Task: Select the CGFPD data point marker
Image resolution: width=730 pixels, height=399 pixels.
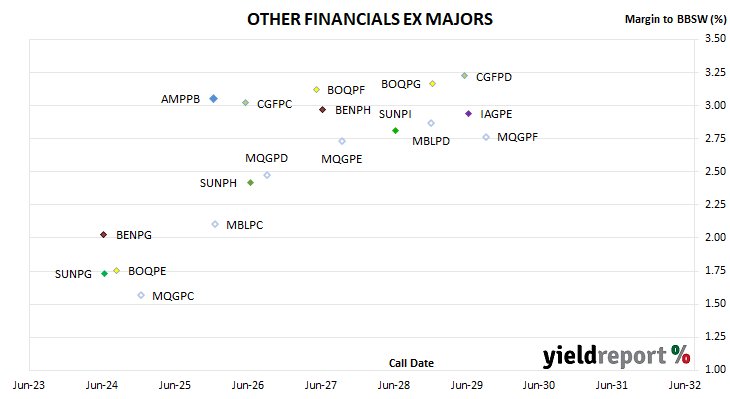Action: tap(464, 75)
